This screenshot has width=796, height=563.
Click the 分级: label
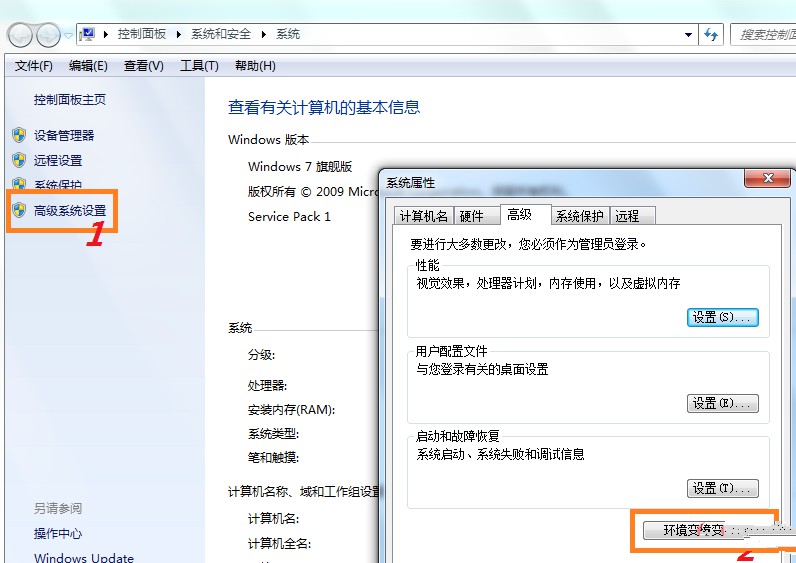(x=261, y=354)
